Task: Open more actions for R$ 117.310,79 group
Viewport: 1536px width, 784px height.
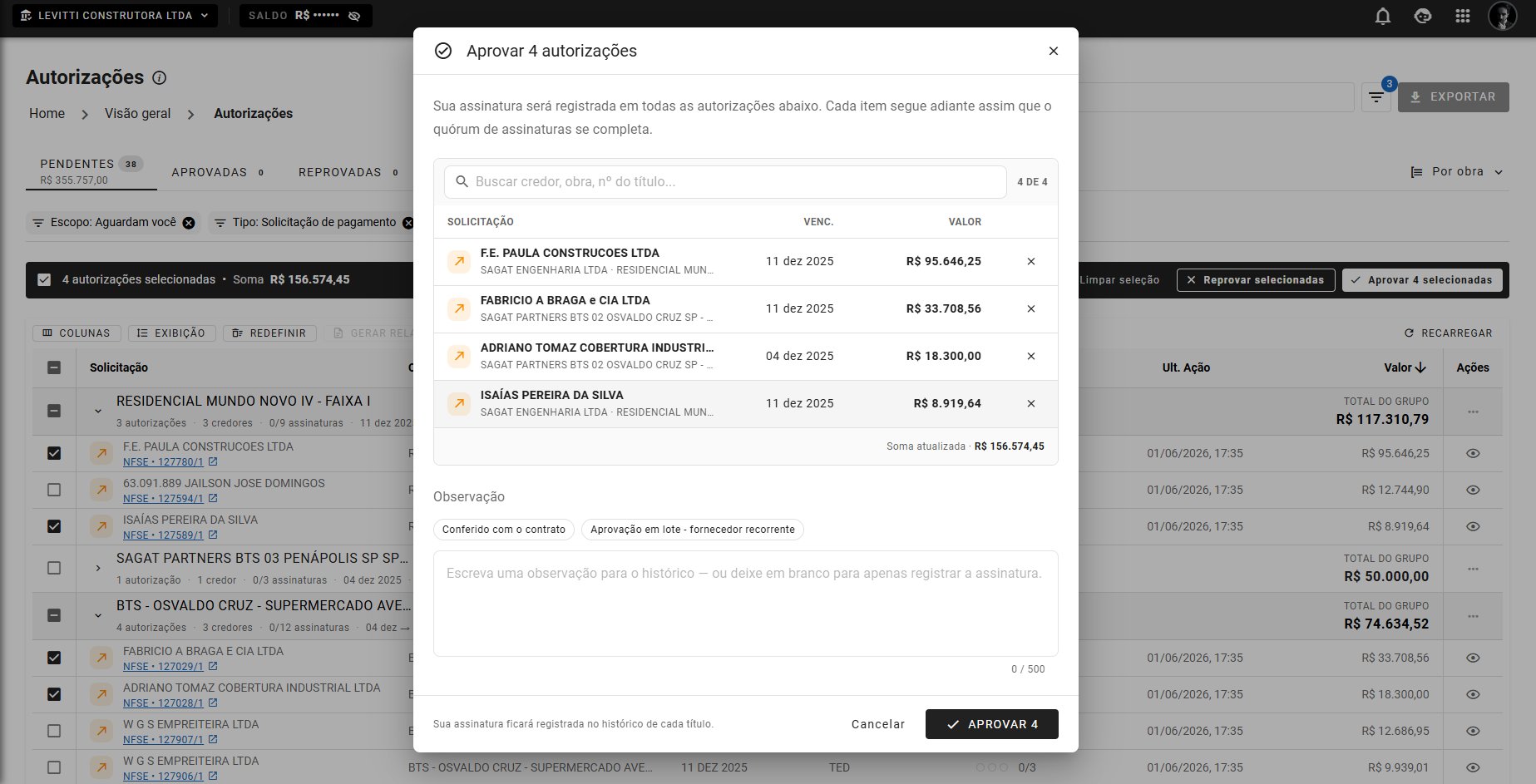Action: pyautogui.click(x=1473, y=412)
